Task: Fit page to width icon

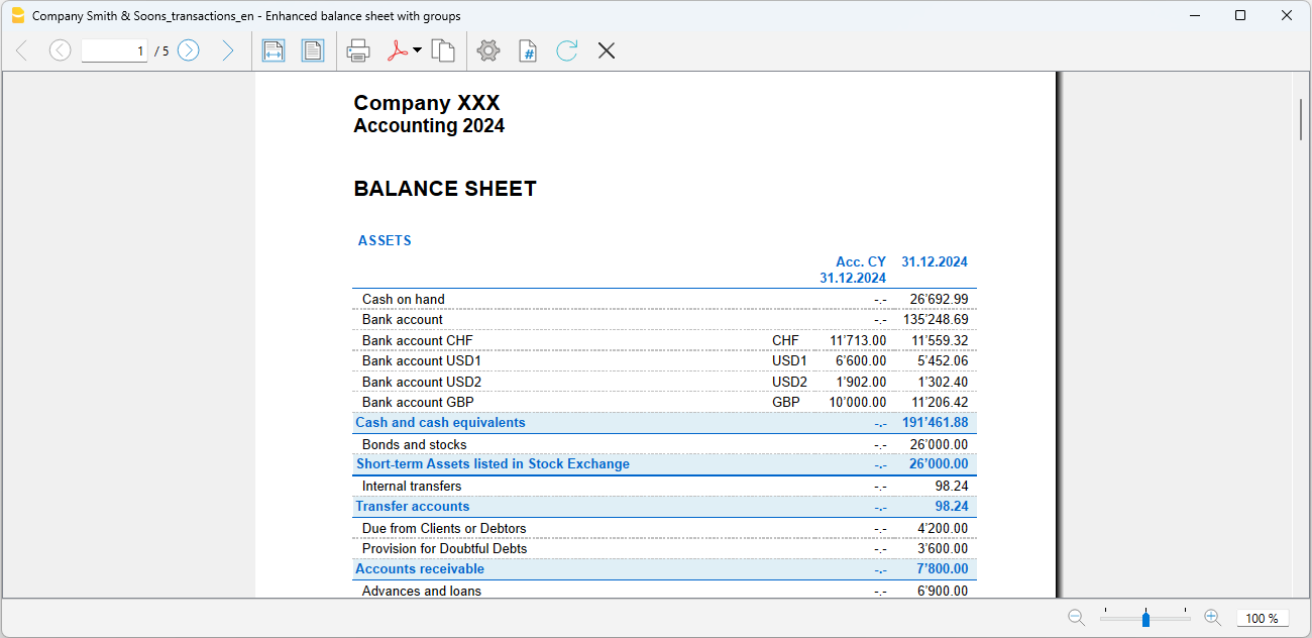Action: pyautogui.click(x=273, y=50)
